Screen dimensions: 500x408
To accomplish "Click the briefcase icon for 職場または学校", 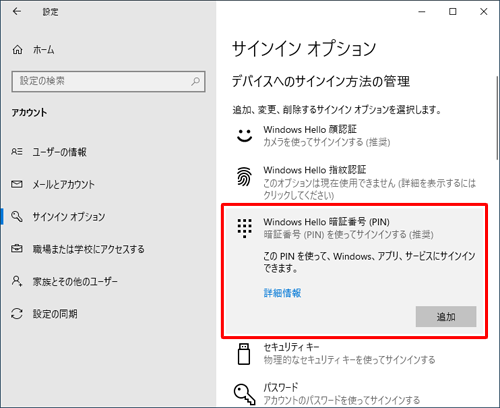I will pos(17,249).
